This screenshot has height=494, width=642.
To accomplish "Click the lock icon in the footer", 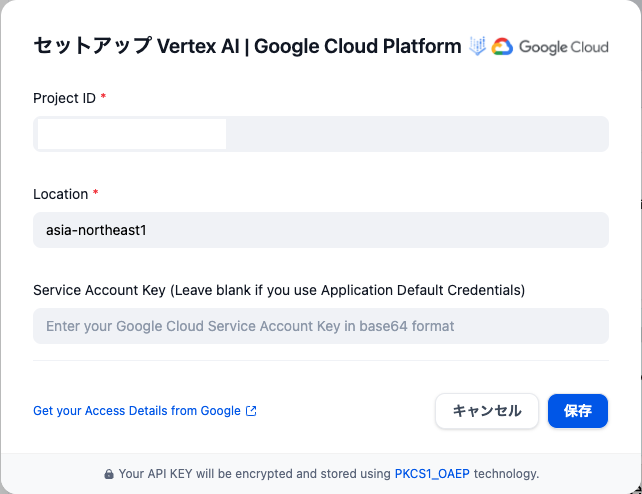I will click(x=108, y=474).
